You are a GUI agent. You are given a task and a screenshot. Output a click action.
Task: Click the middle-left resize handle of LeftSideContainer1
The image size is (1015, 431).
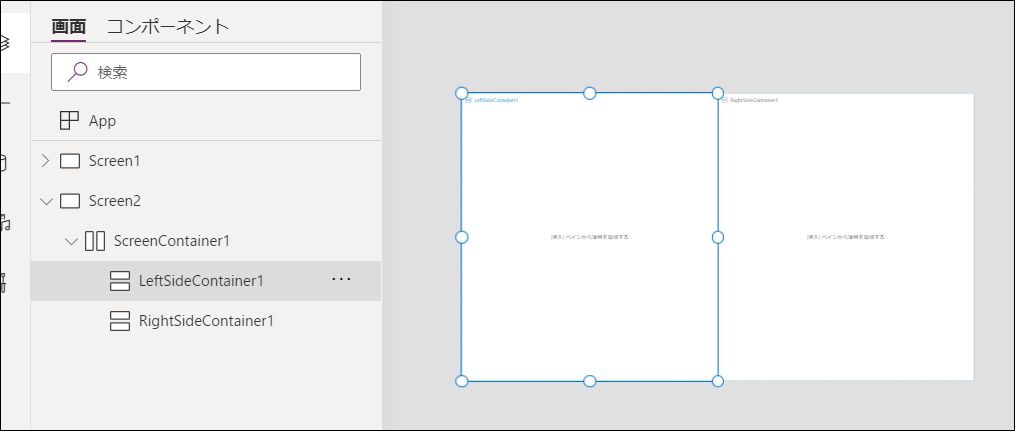(x=462, y=238)
